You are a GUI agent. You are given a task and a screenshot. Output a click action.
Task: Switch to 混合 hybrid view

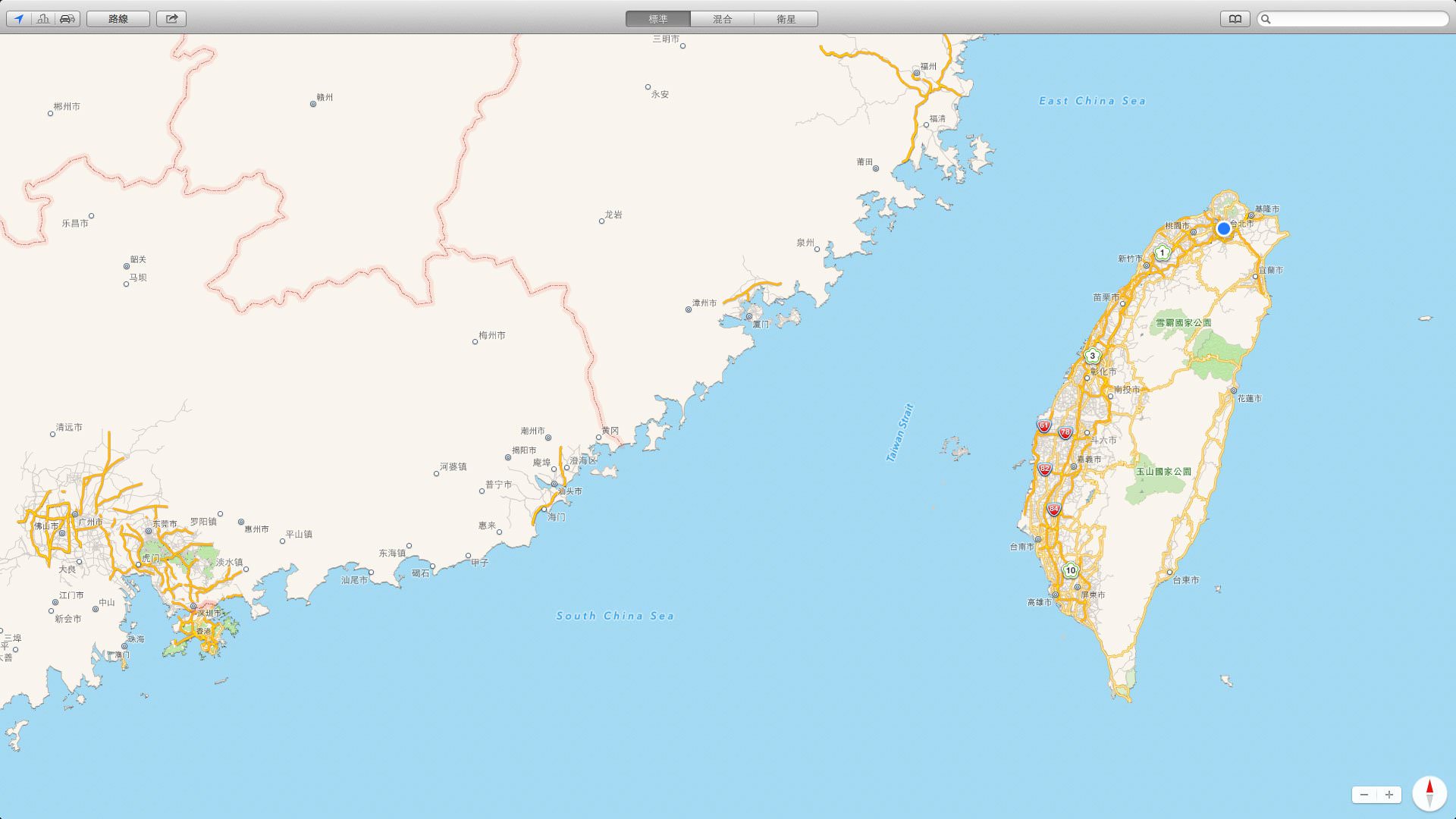point(722,19)
